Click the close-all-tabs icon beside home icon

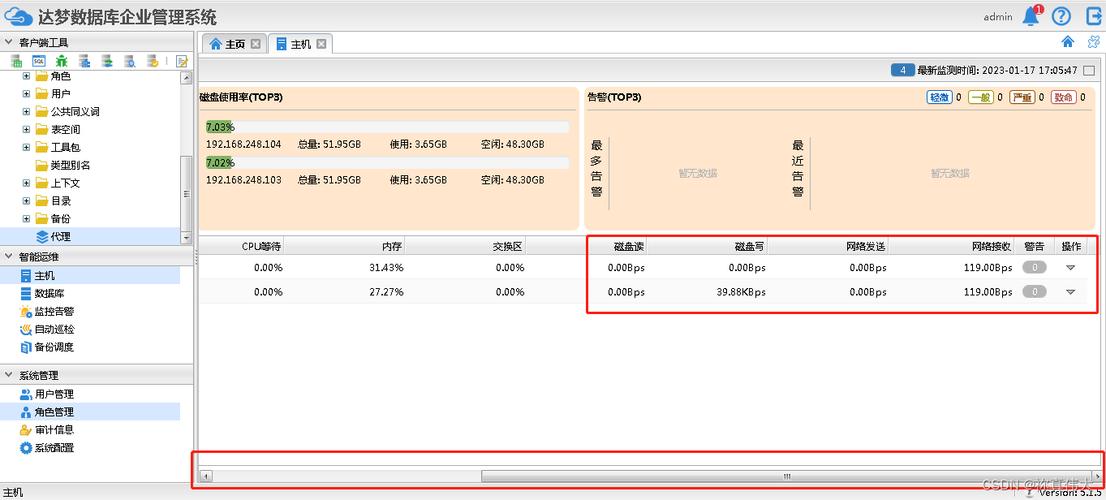tap(1093, 42)
